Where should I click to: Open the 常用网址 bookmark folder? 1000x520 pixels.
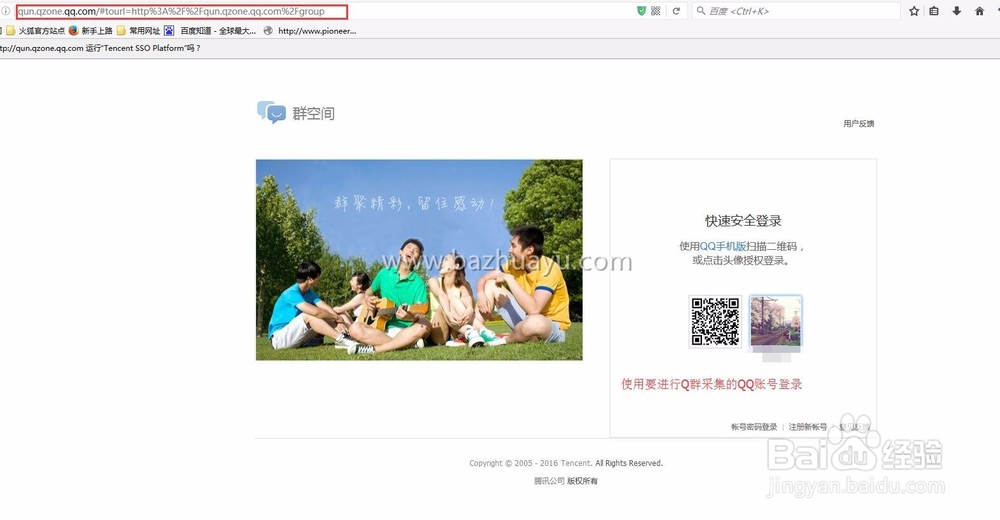click(138, 31)
